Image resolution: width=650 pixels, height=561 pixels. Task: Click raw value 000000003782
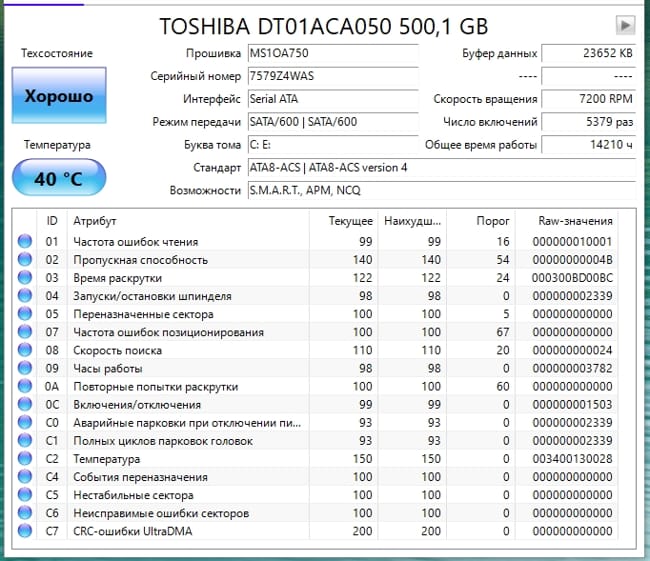point(572,368)
